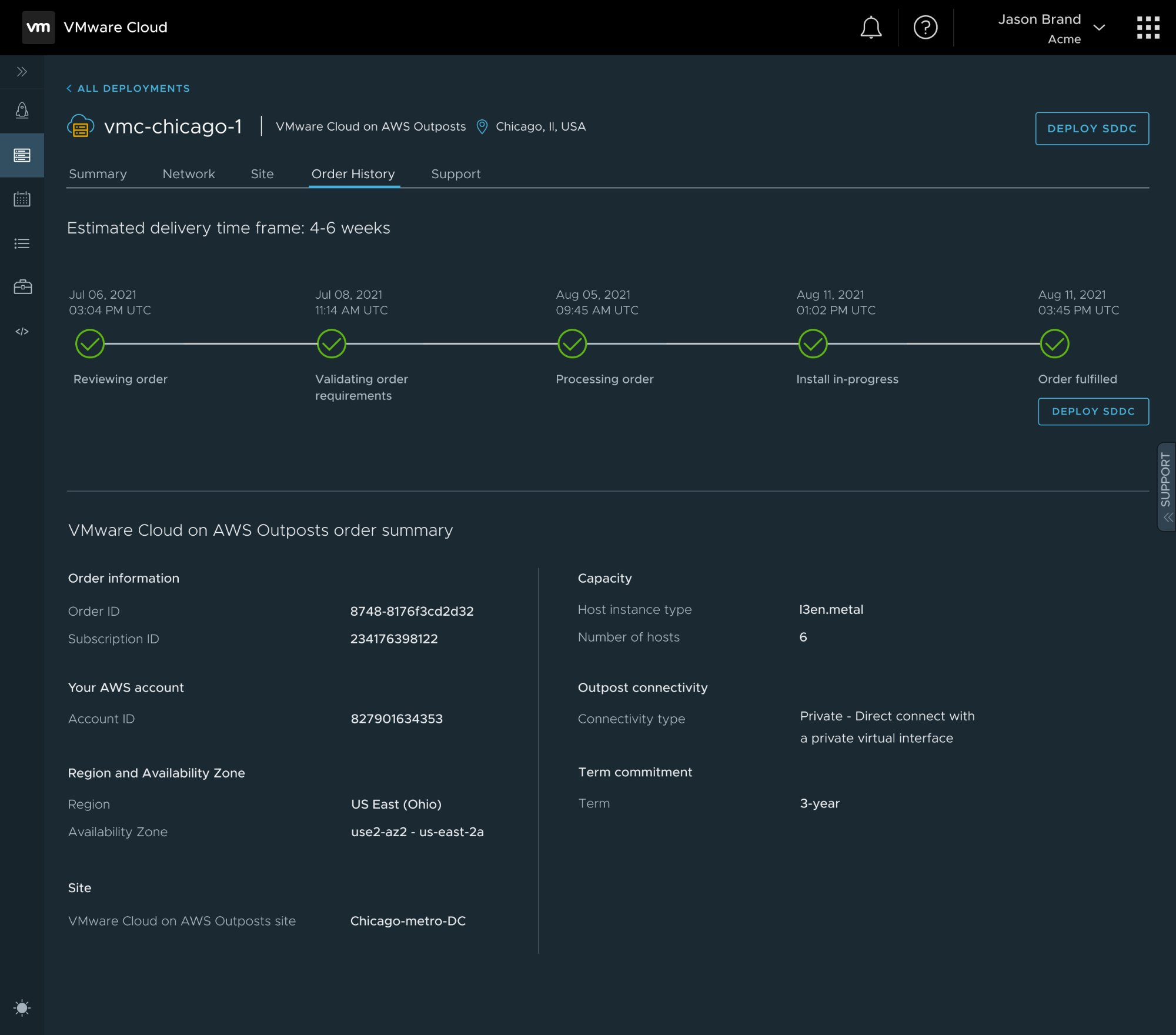The height and width of the screenshot is (1035, 1176).
Task: Open notifications via the bell icon
Action: tap(871, 27)
